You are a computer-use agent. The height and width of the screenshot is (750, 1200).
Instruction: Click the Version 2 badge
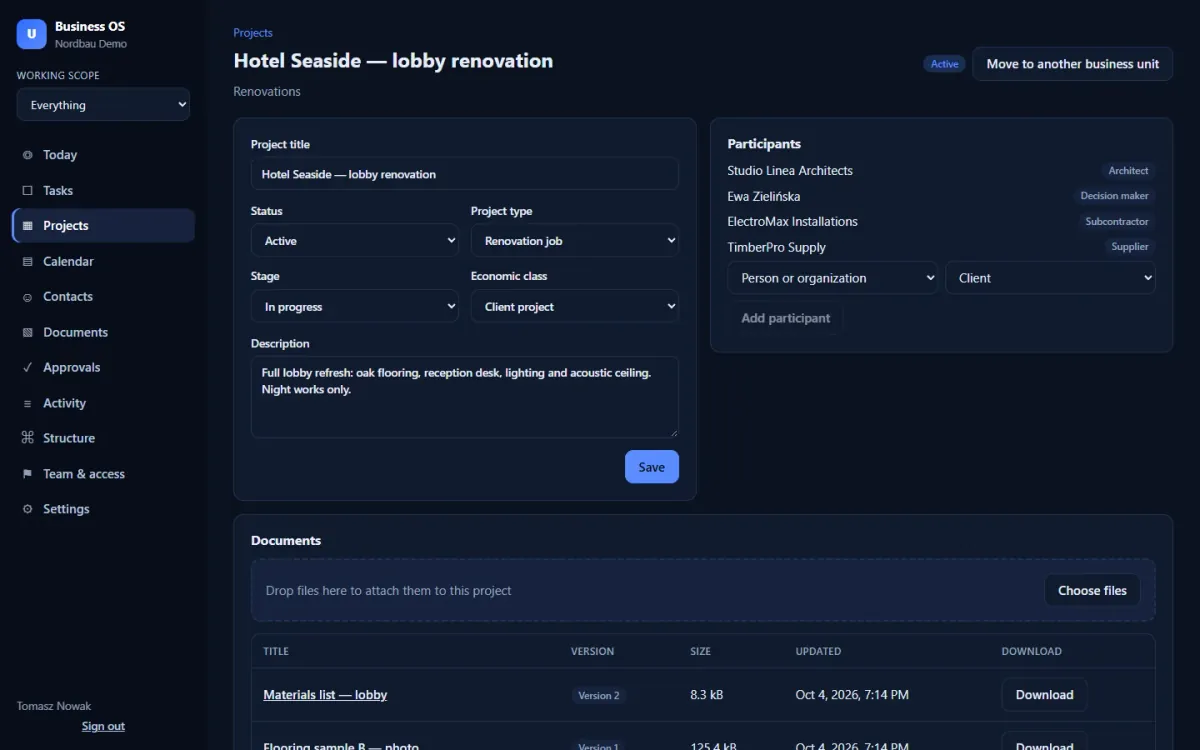tap(599, 695)
